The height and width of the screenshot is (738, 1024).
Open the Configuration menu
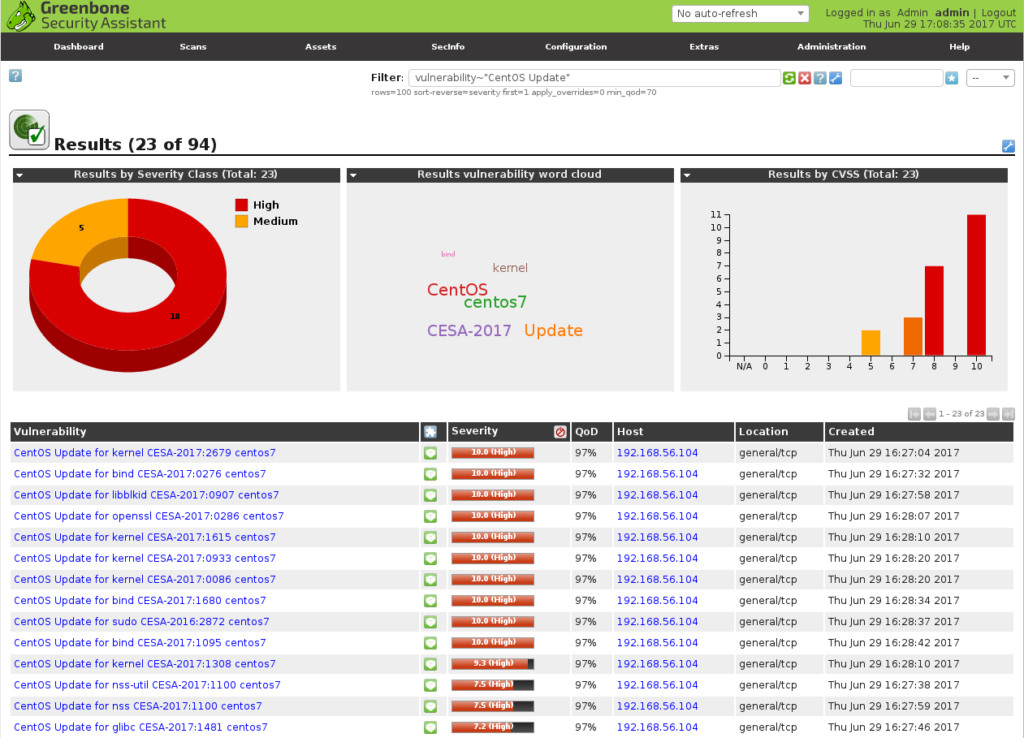coord(575,47)
